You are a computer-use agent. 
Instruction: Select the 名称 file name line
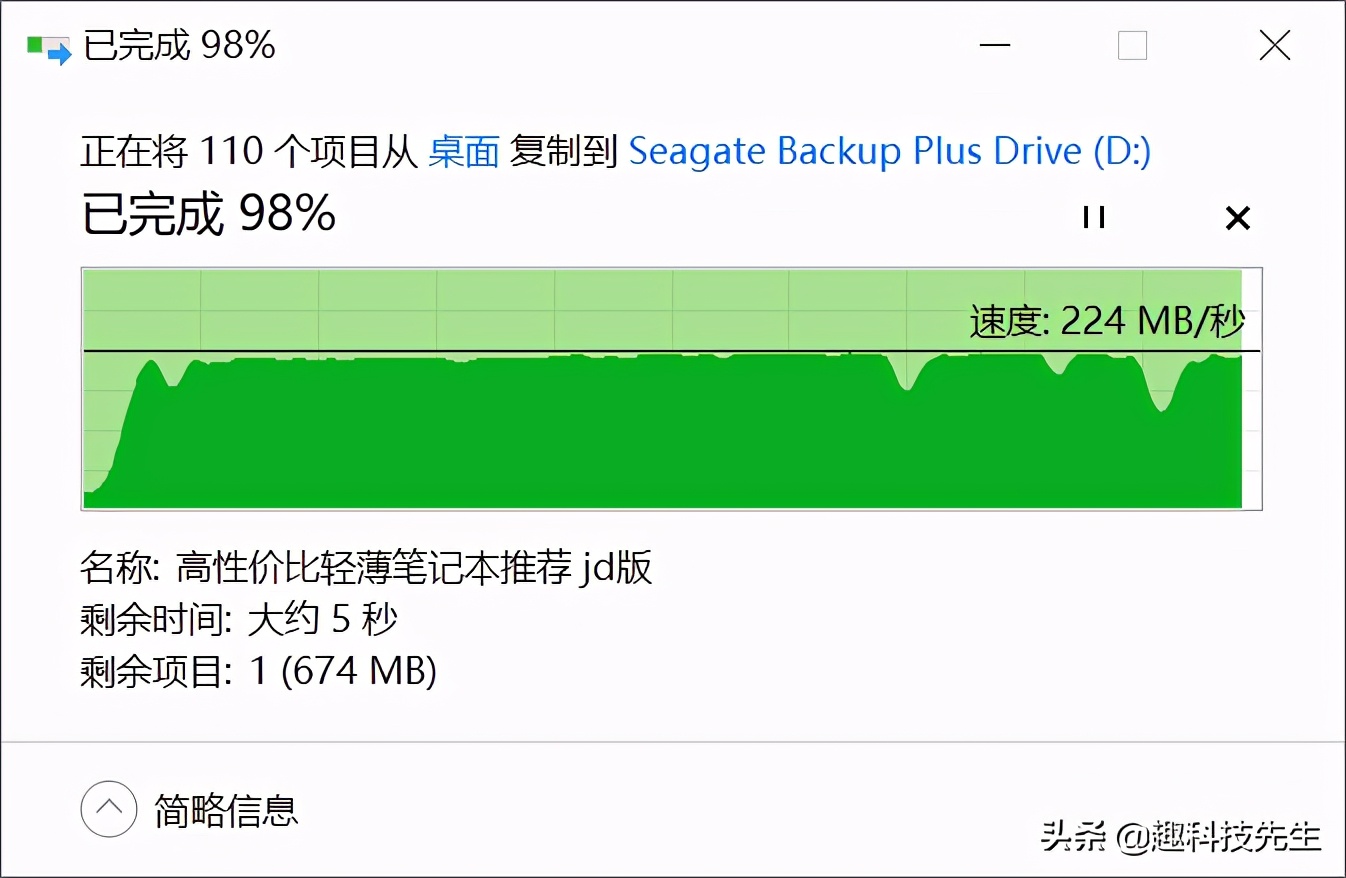366,568
